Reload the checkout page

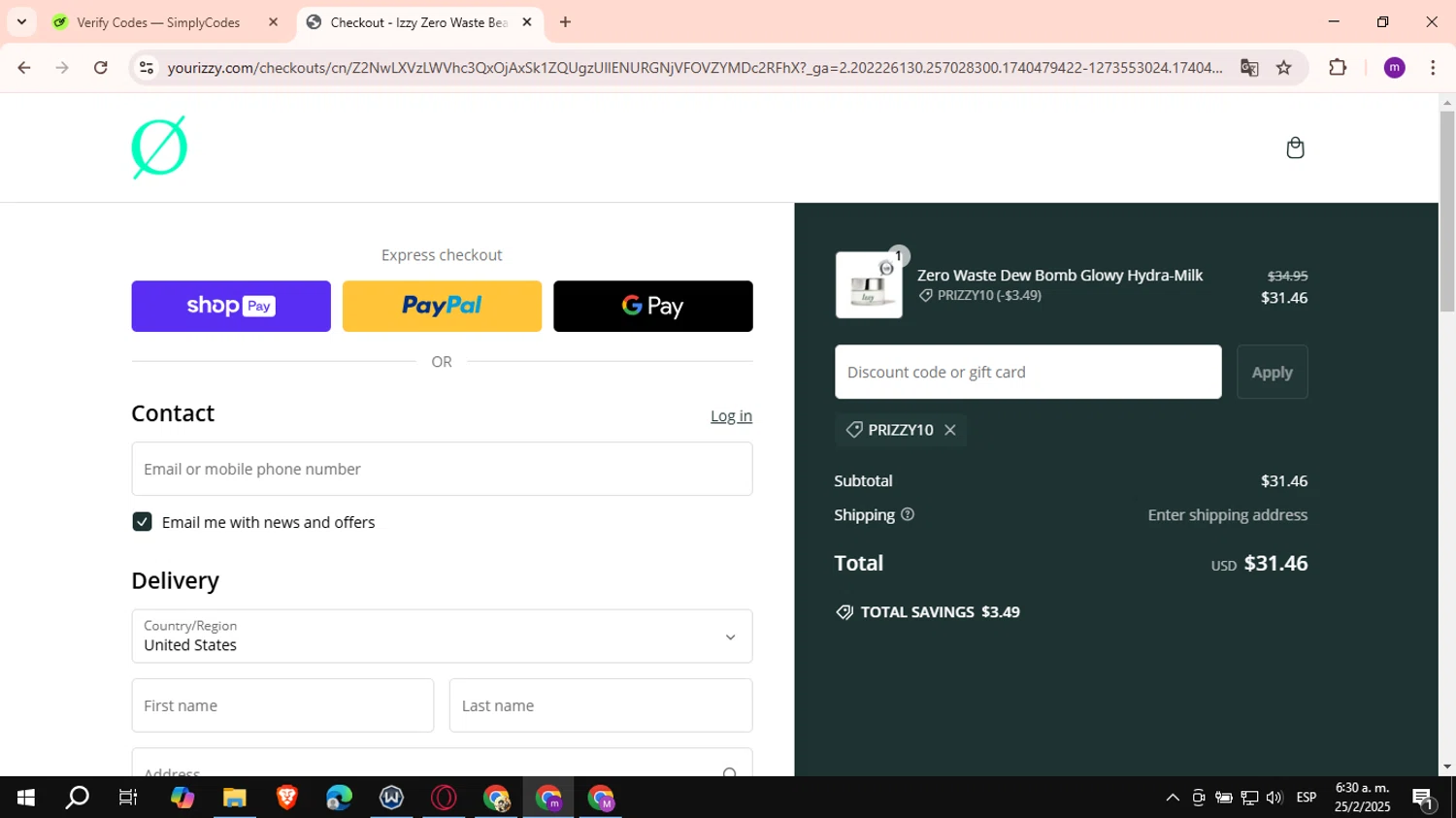point(101,67)
